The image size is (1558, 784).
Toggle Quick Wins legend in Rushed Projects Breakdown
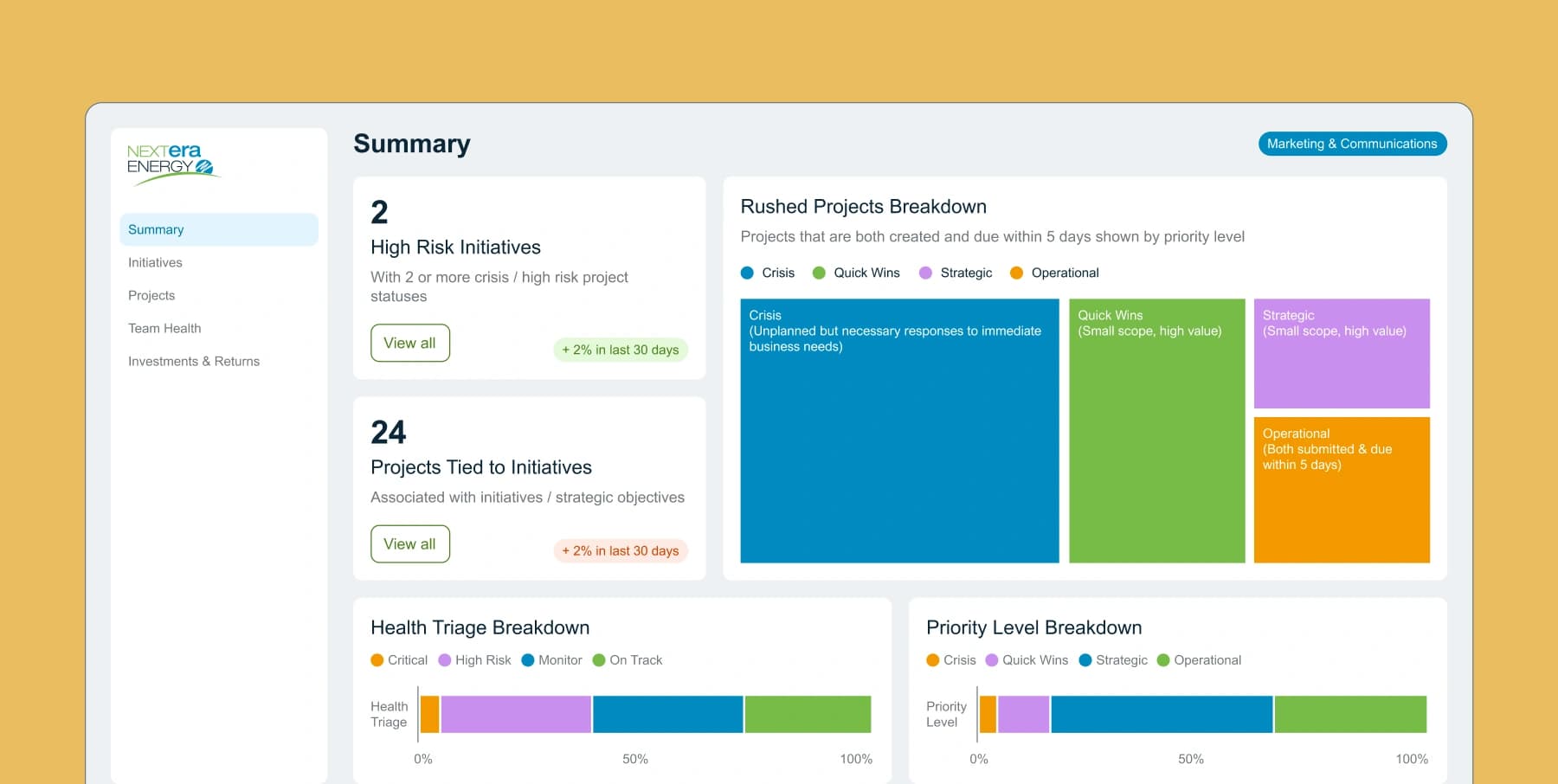[856, 273]
